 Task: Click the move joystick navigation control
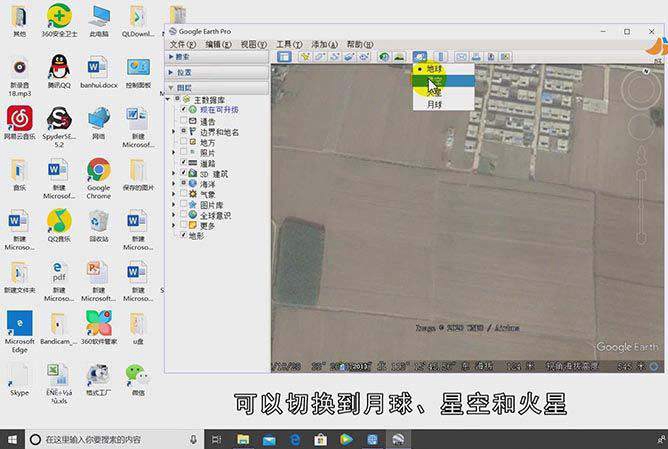tap(640, 127)
